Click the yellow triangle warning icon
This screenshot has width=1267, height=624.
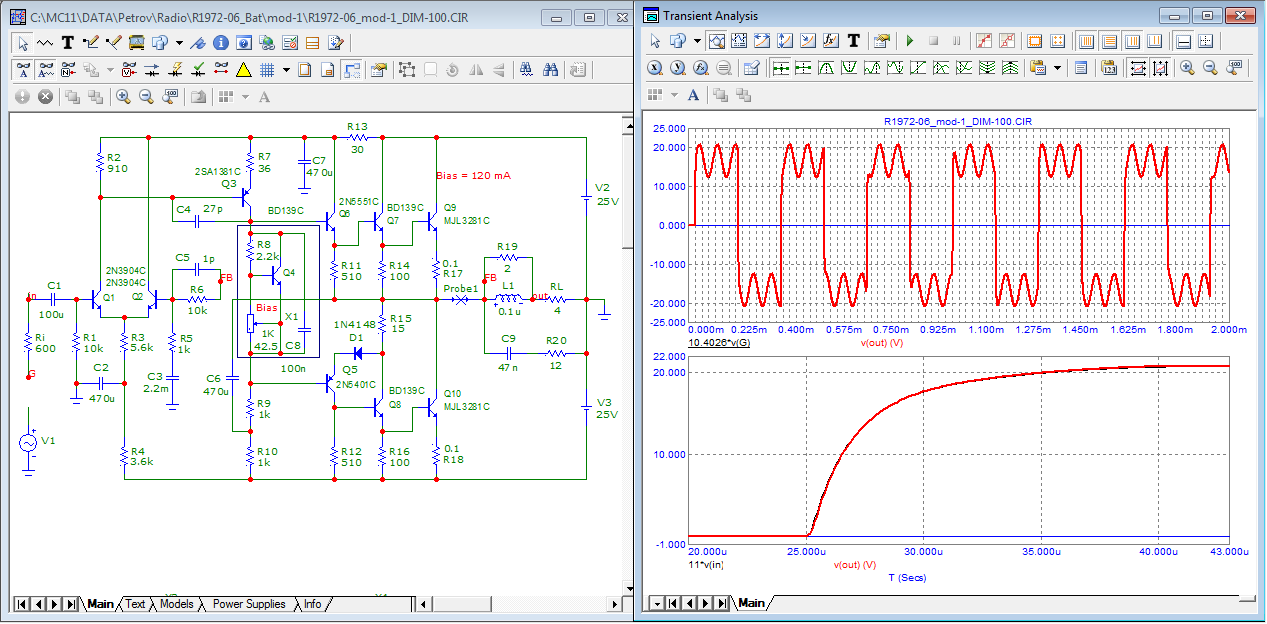pyautogui.click(x=243, y=70)
